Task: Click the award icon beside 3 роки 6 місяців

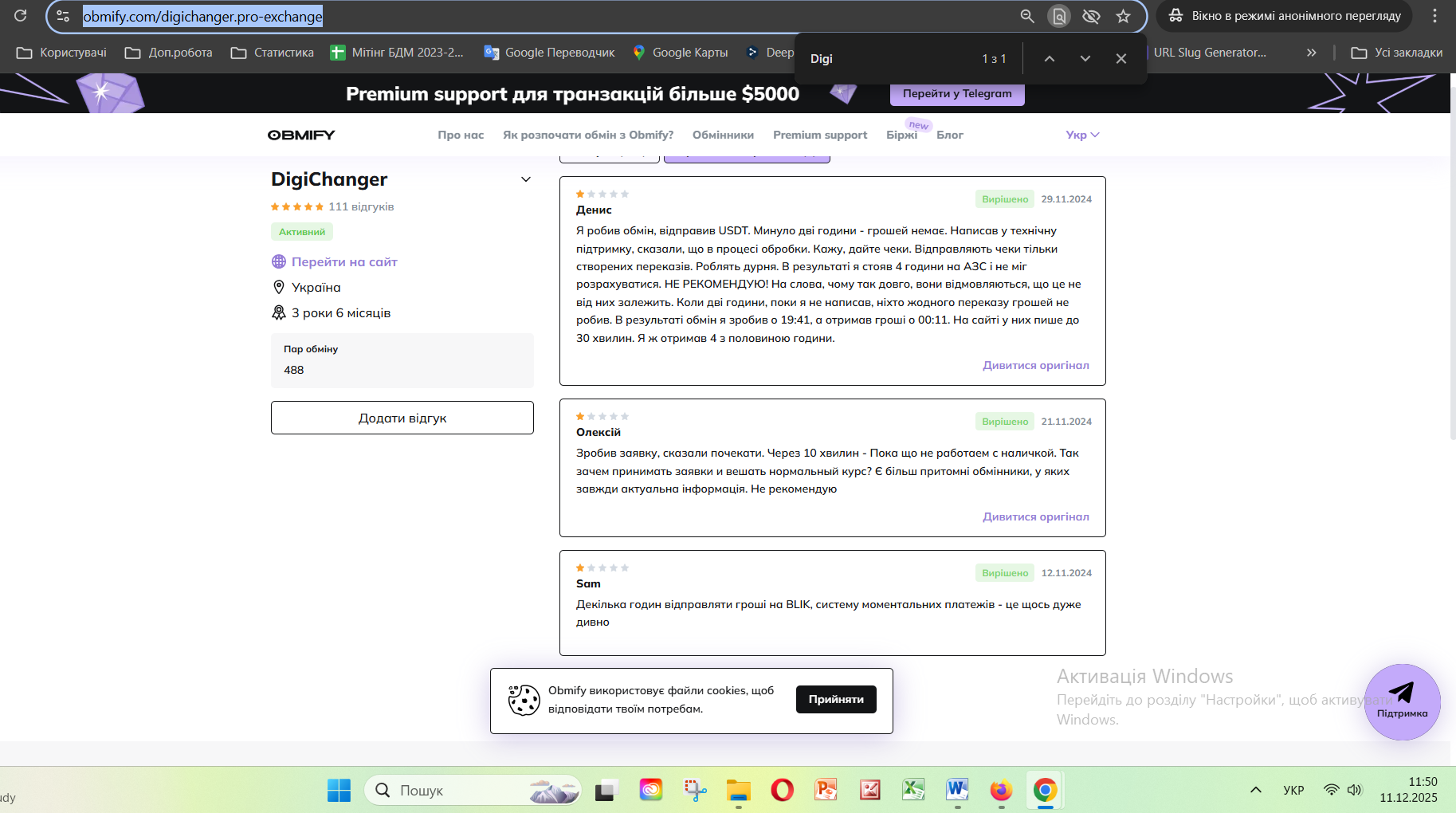Action: pyautogui.click(x=279, y=312)
